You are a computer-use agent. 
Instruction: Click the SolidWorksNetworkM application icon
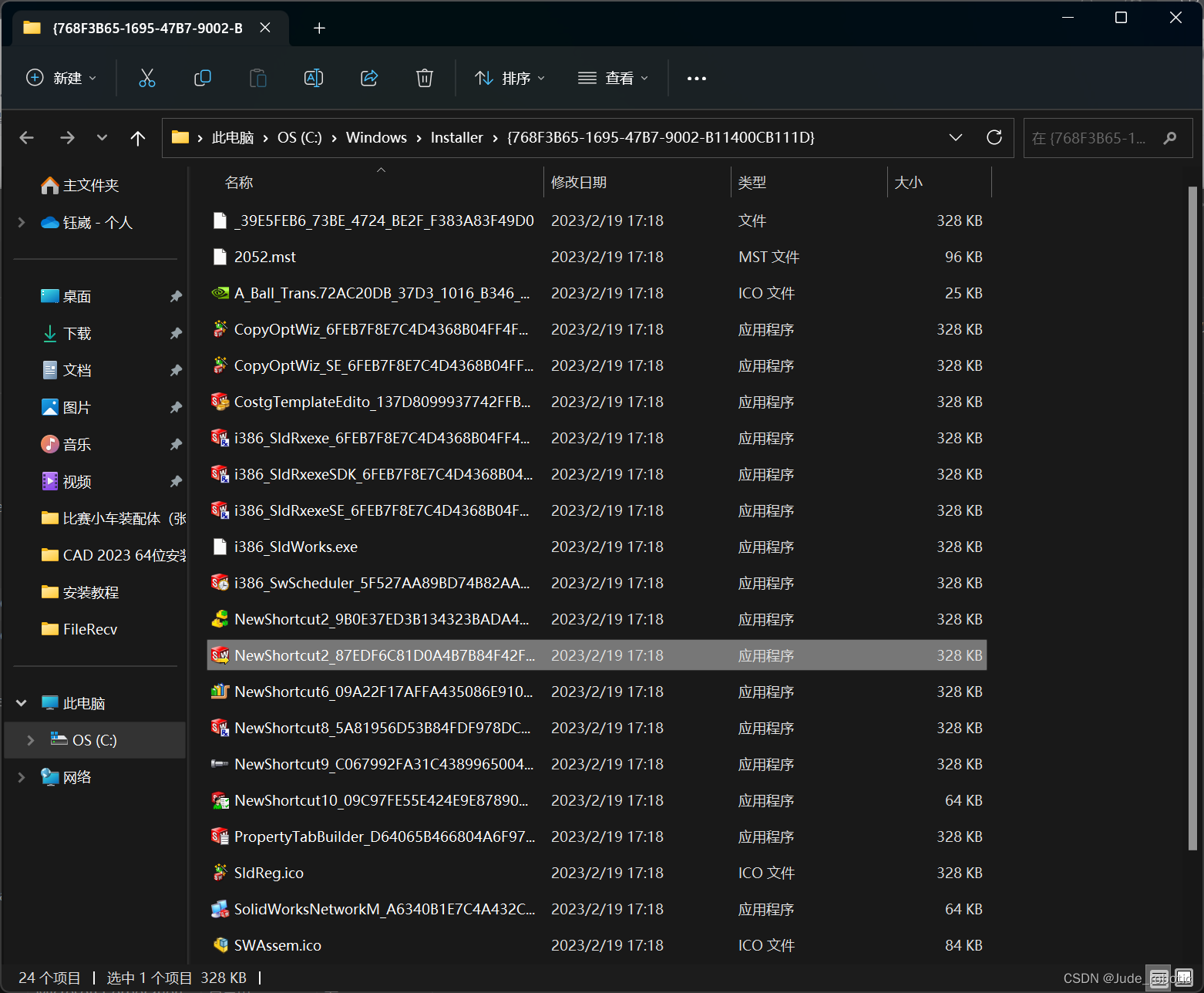click(220, 909)
